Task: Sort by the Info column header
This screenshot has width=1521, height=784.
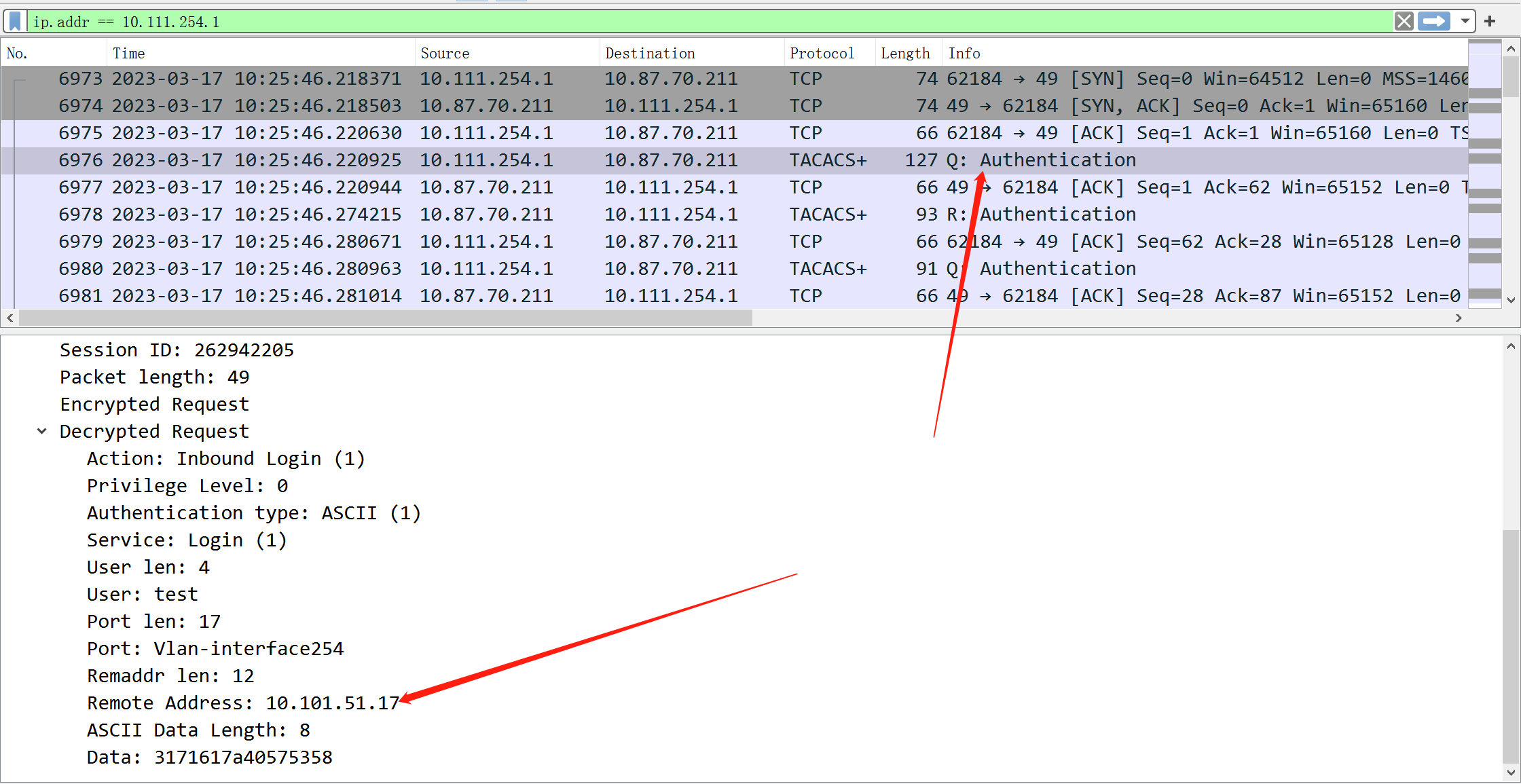Action: coord(964,53)
